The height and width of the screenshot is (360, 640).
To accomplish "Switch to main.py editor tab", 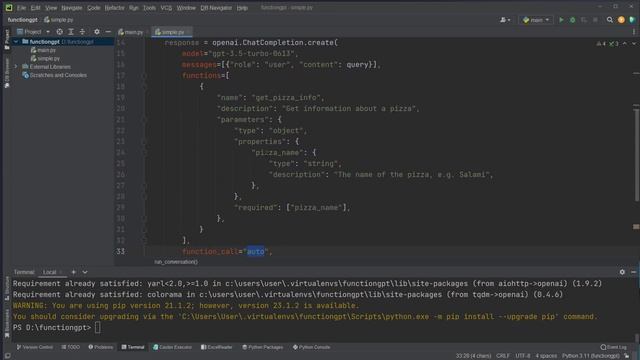I will pos(131,32).
